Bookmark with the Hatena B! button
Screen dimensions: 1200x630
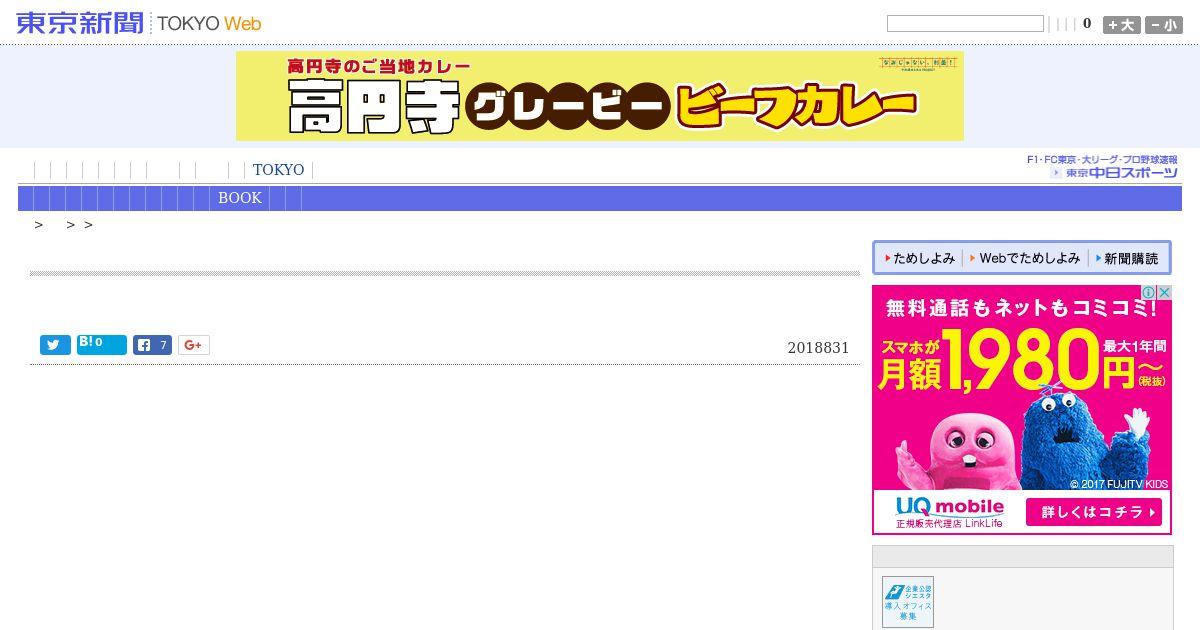pos(102,345)
